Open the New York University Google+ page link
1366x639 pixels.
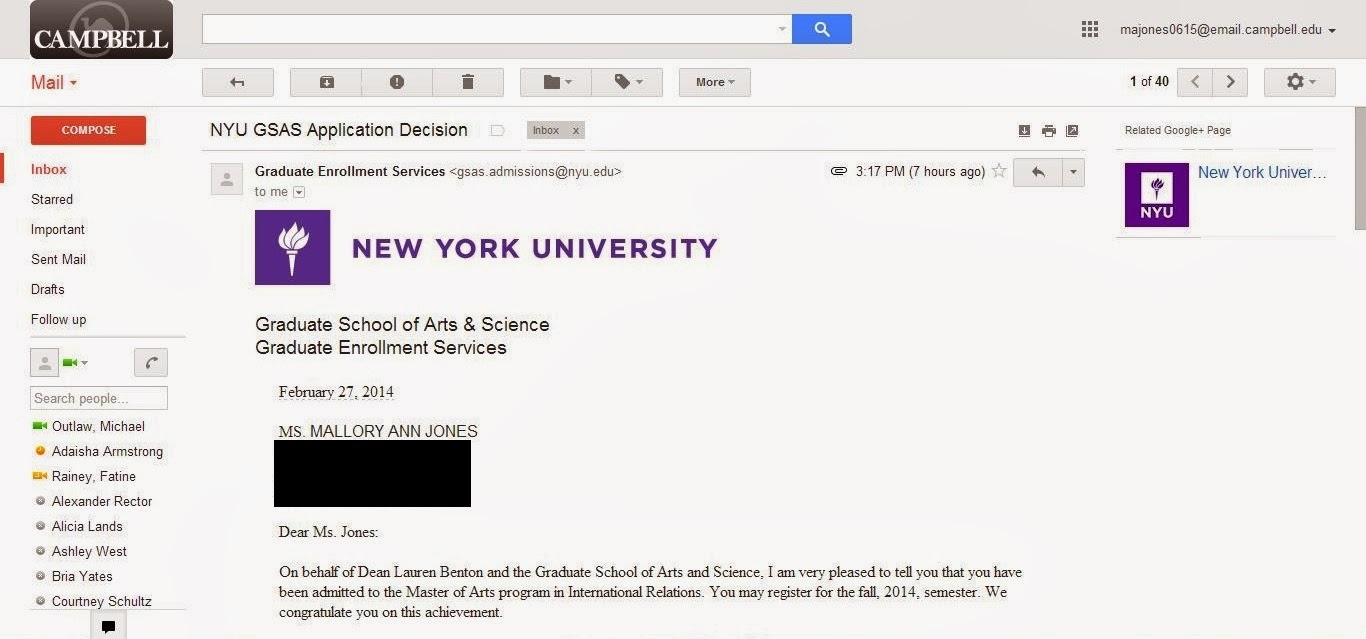[1262, 172]
